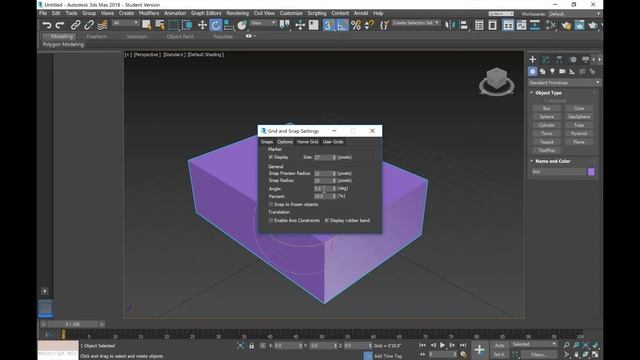Screen dimensions: 640x360
Task: Select the Cameras category icon
Action: (x=562, y=71)
